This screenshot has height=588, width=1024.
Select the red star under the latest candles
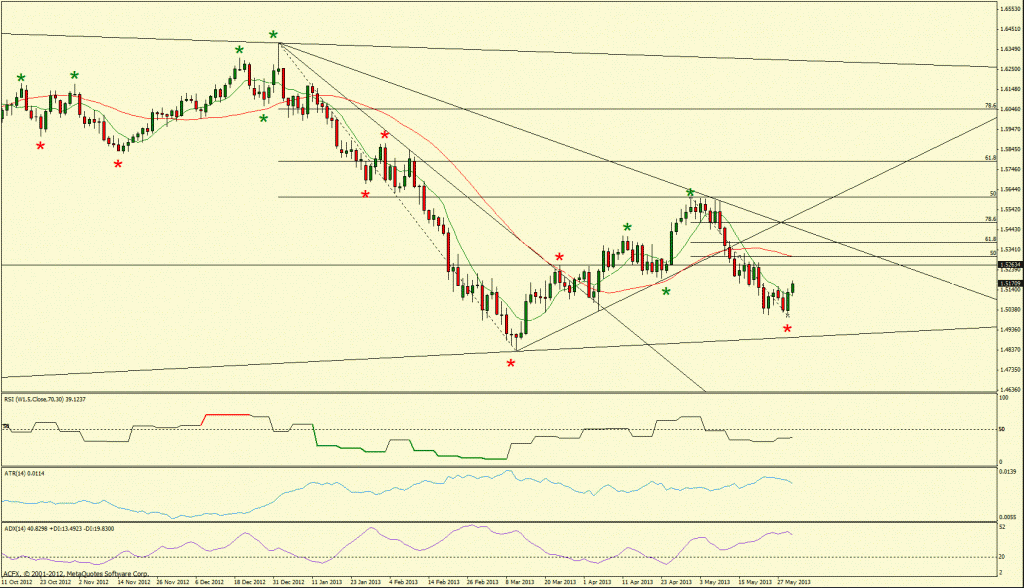pos(787,328)
